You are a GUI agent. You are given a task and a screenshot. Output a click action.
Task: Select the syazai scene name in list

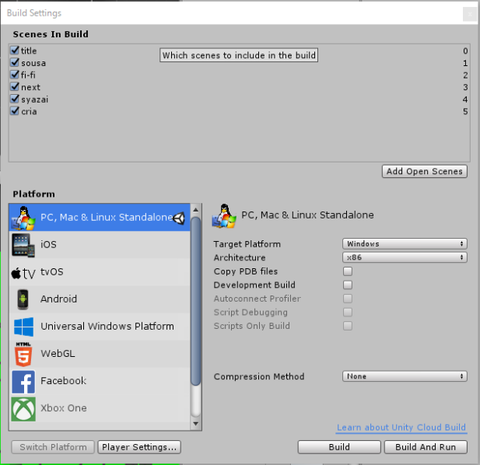point(35,99)
